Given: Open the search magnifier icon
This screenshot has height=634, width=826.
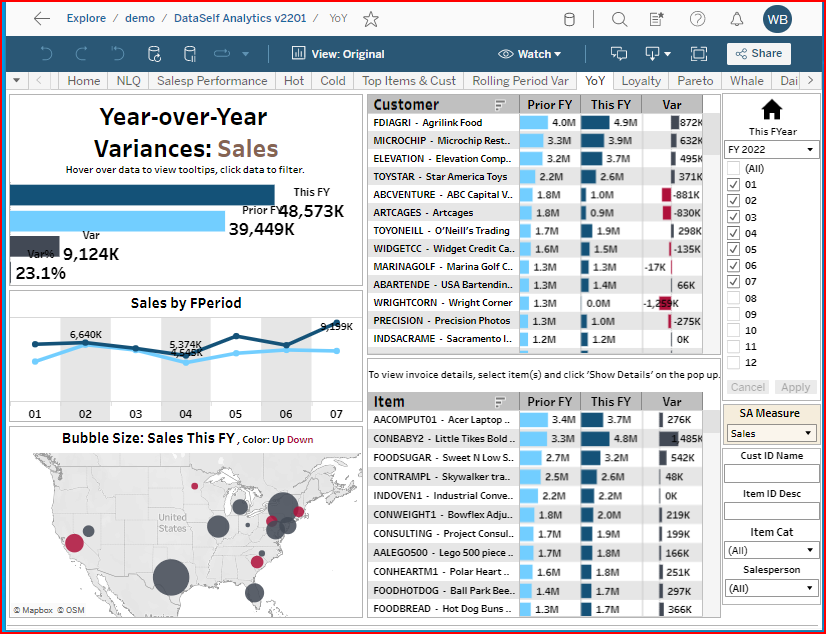Looking at the screenshot, I should (x=619, y=19).
